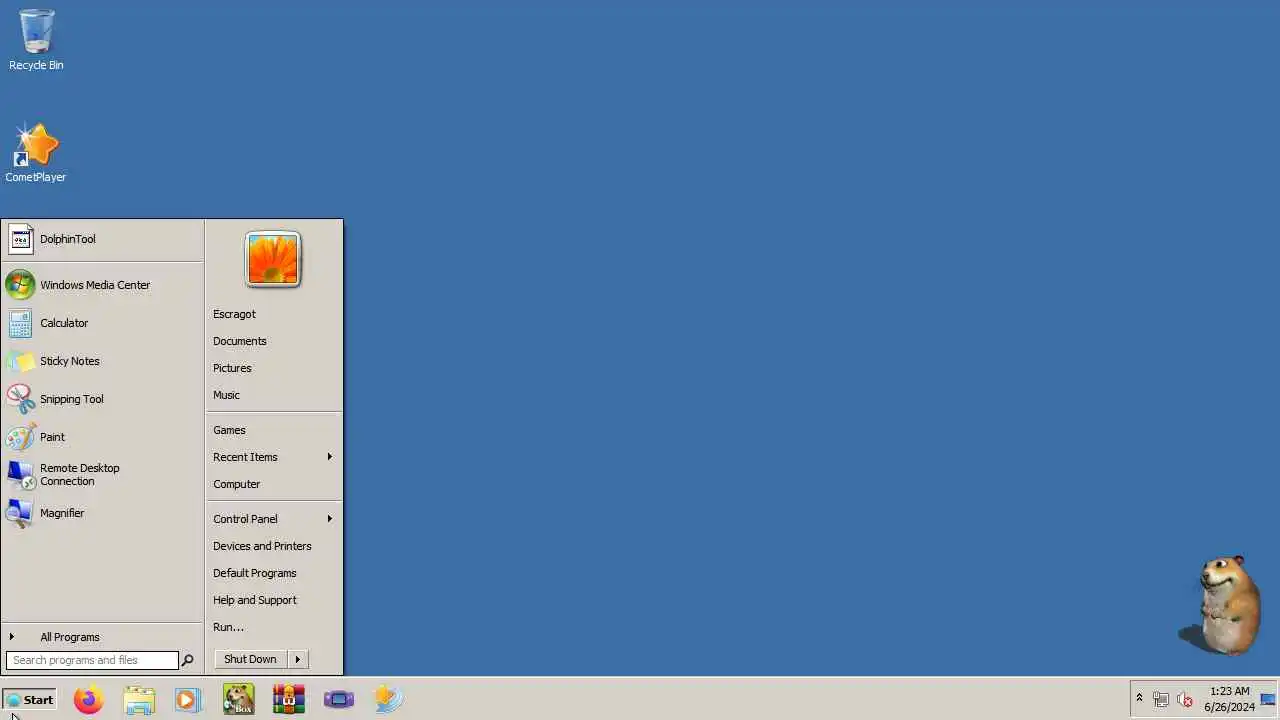This screenshot has width=1280, height=720.
Task: Click the orange flower user account picture
Action: [x=273, y=260]
